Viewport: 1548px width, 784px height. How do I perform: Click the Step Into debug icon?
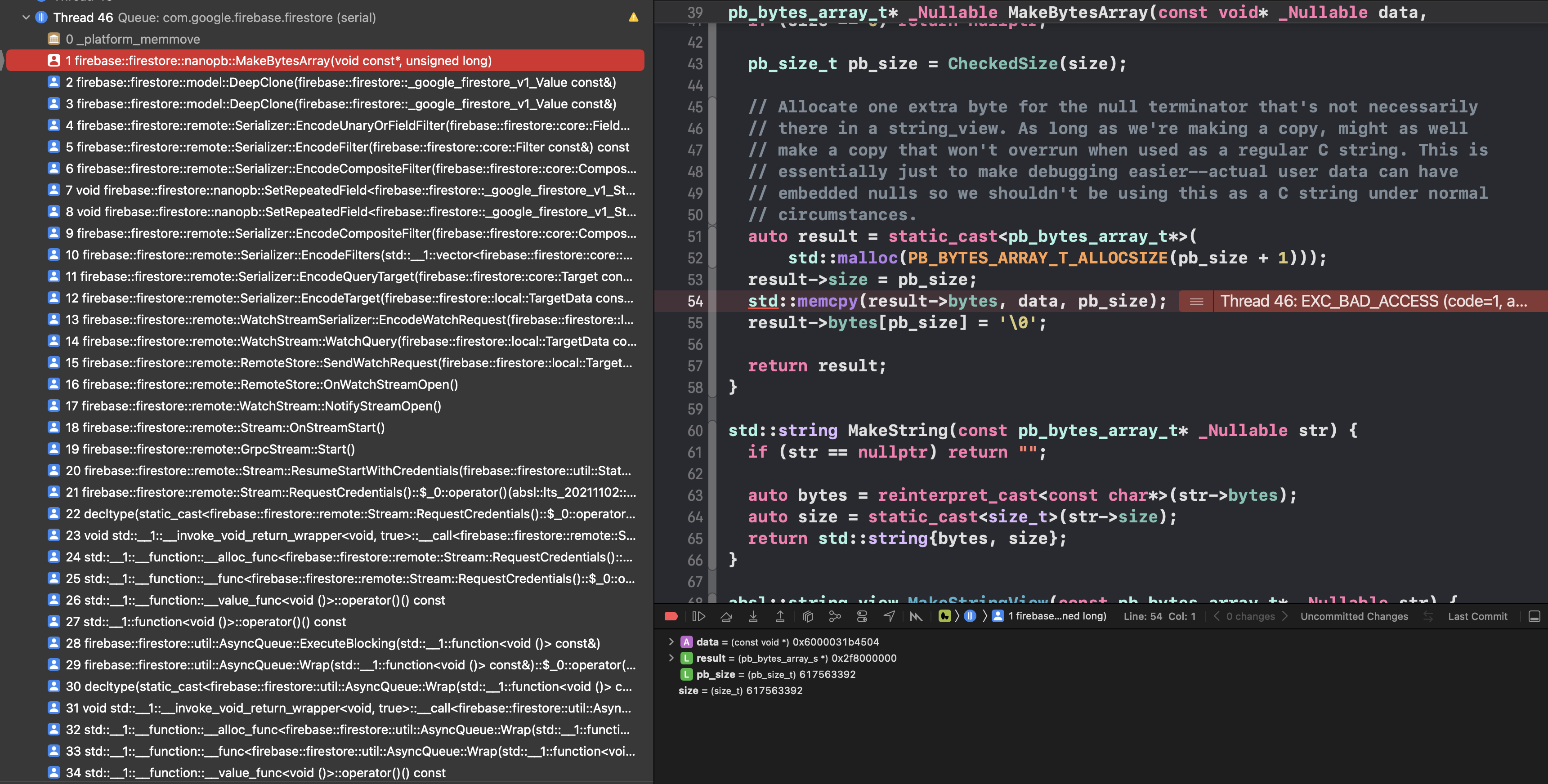(x=753, y=616)
